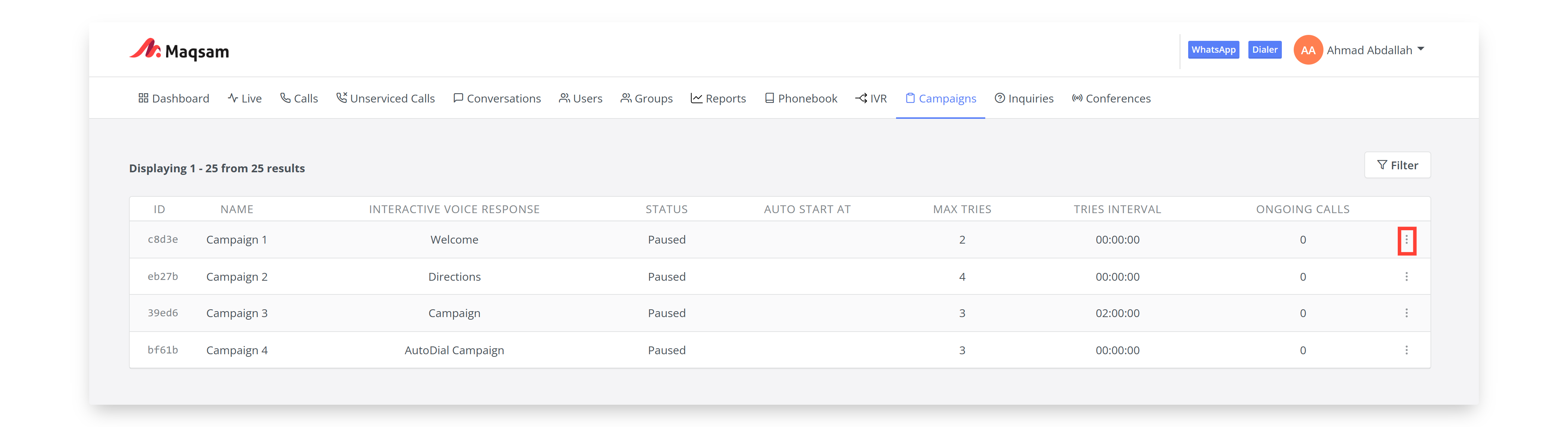Launch the Dialer
The image size is (1568, 427).
[1264, 50]
